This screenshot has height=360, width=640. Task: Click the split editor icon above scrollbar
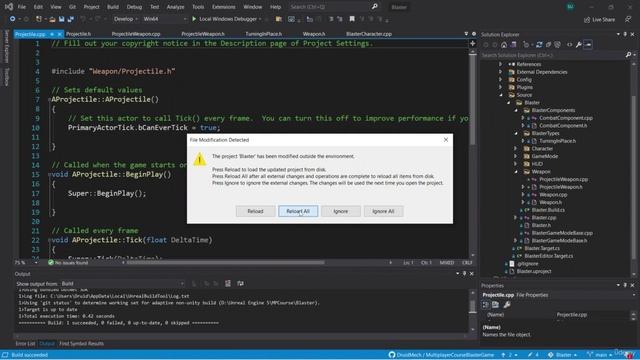[473, 43]
